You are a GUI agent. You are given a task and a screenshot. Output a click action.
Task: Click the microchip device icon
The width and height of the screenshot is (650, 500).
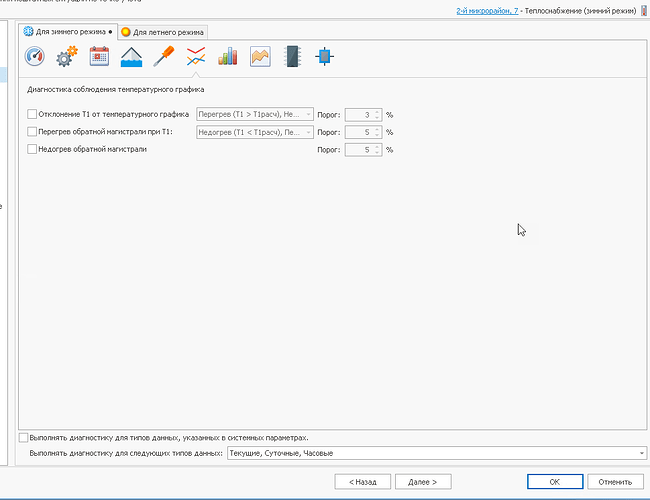point(292,57)
